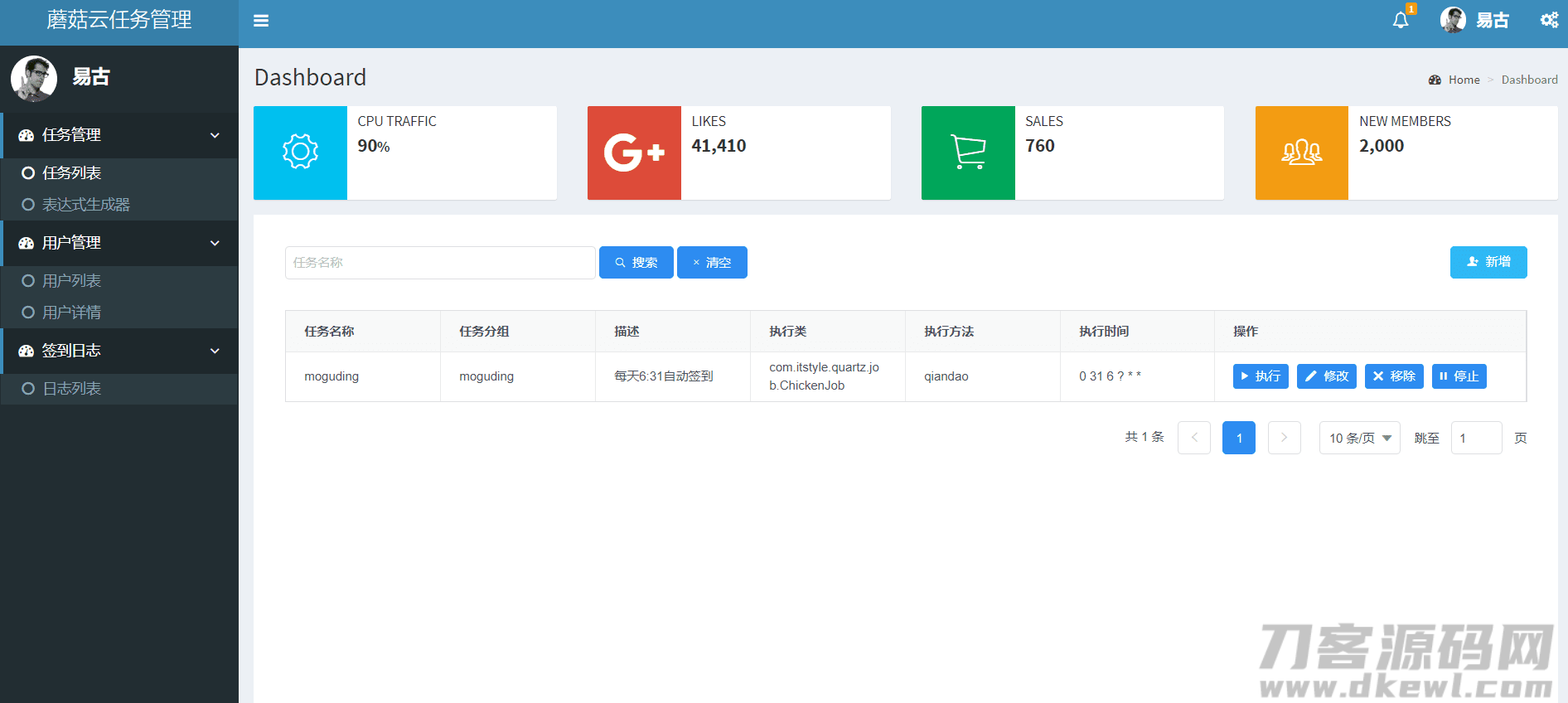Viewport: 1568px width, 703px height.
Task: Select 表达式生成器 in the sidebar
Action: [x=86, y=205]
